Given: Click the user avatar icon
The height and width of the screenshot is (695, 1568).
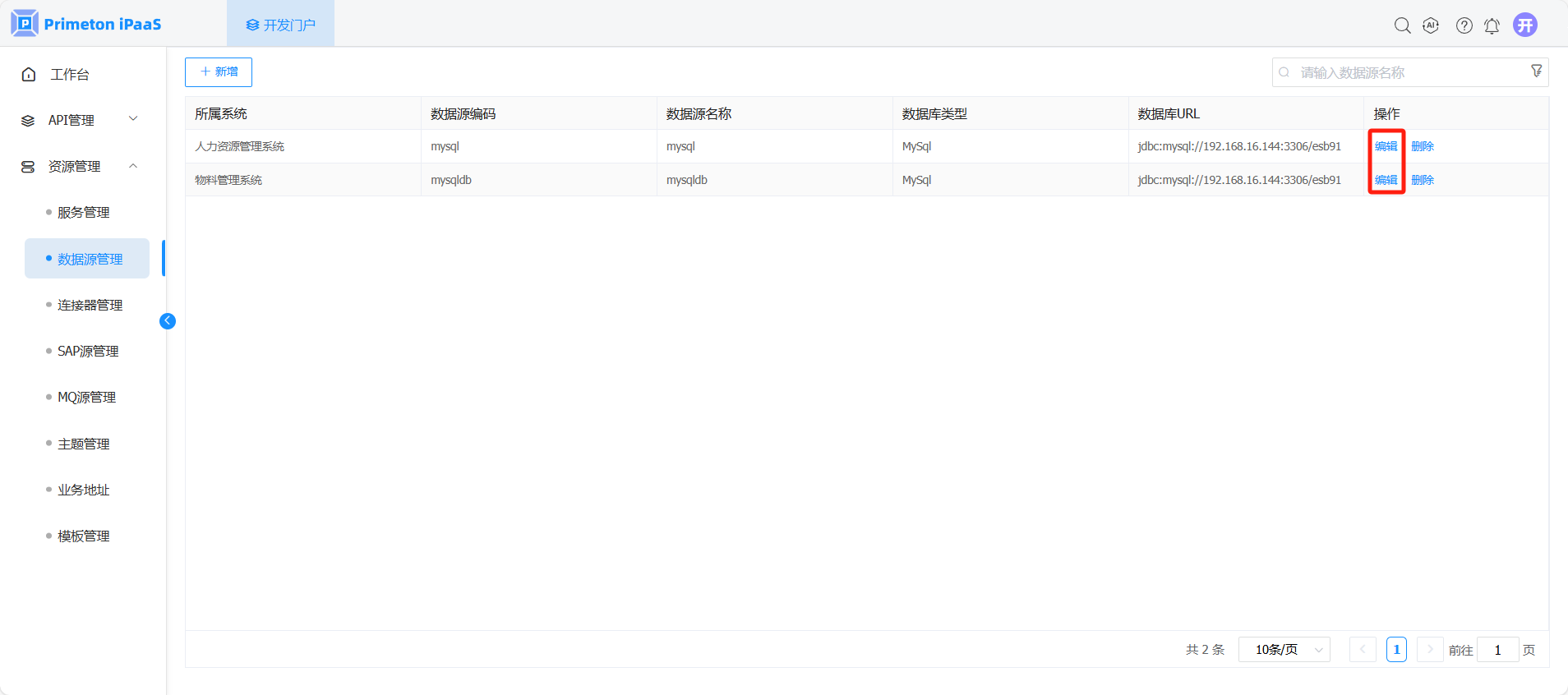Looking at the screenshot, I should (x=1525, y=25).
